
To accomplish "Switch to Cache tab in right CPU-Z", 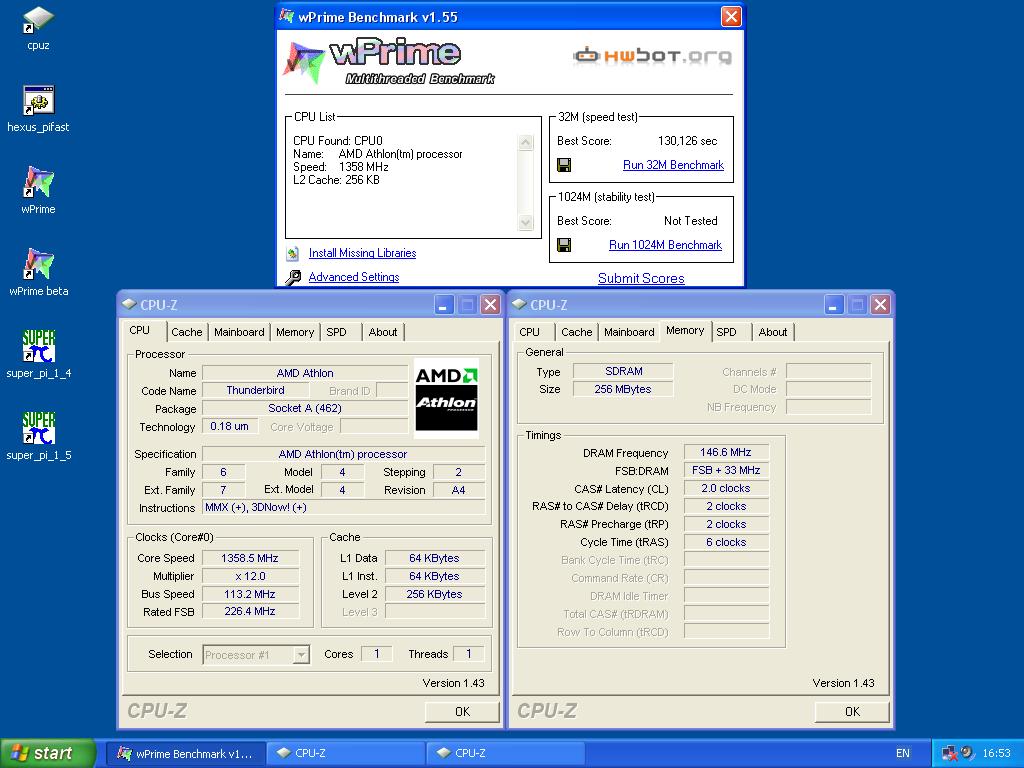I will click(577, 332).
